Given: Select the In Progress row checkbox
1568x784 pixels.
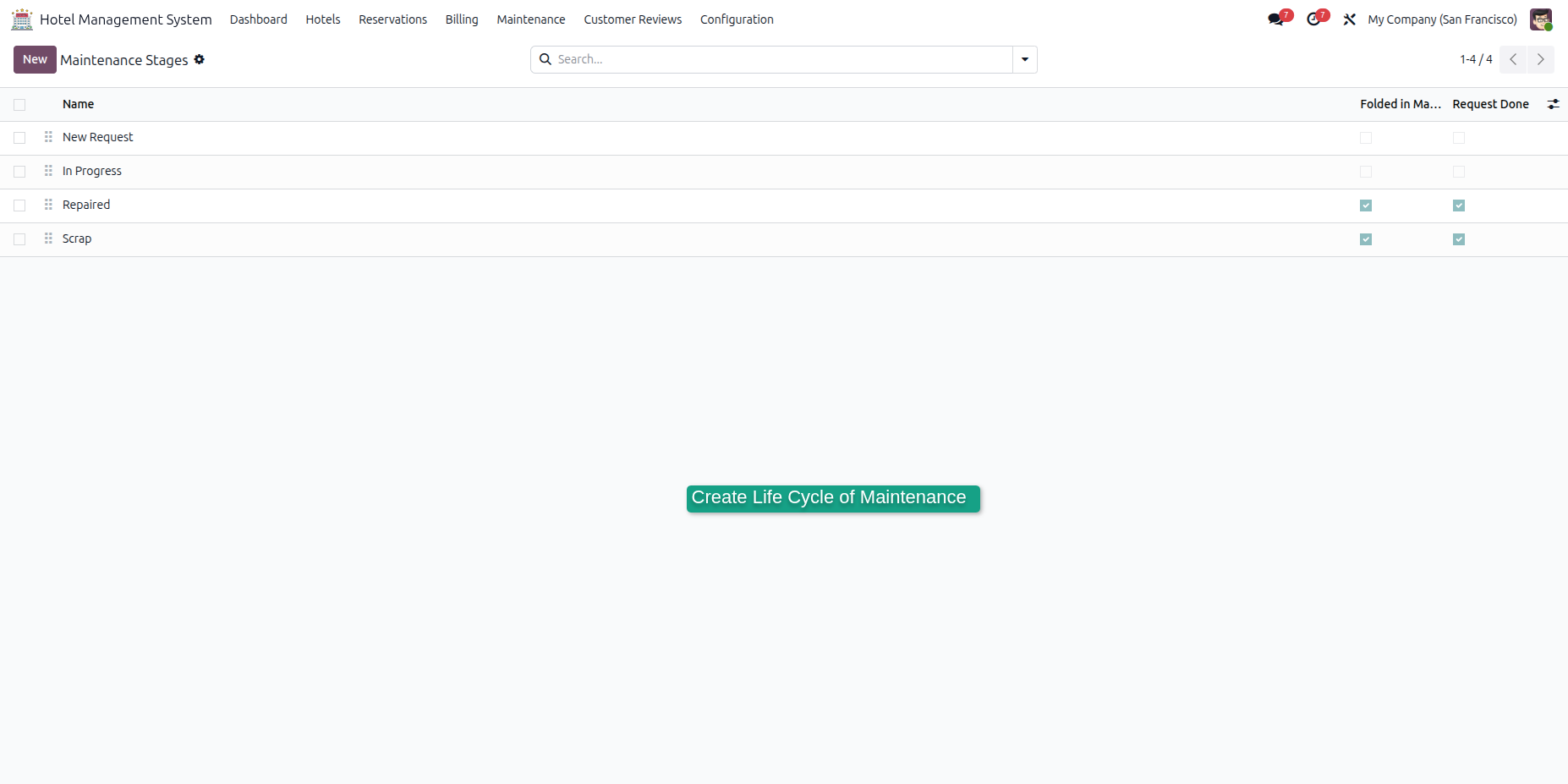Looking at the screenshot, I should [19, 171].
